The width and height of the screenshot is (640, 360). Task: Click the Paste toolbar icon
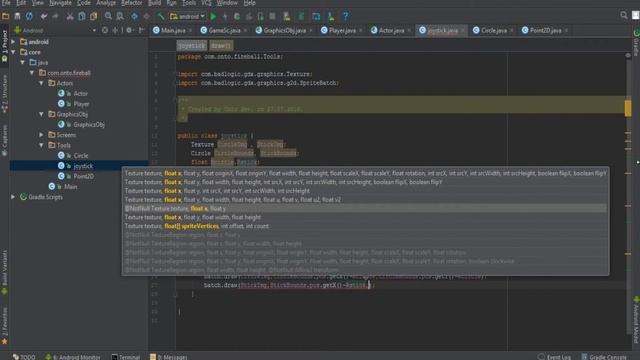click(x=93, y=16)
